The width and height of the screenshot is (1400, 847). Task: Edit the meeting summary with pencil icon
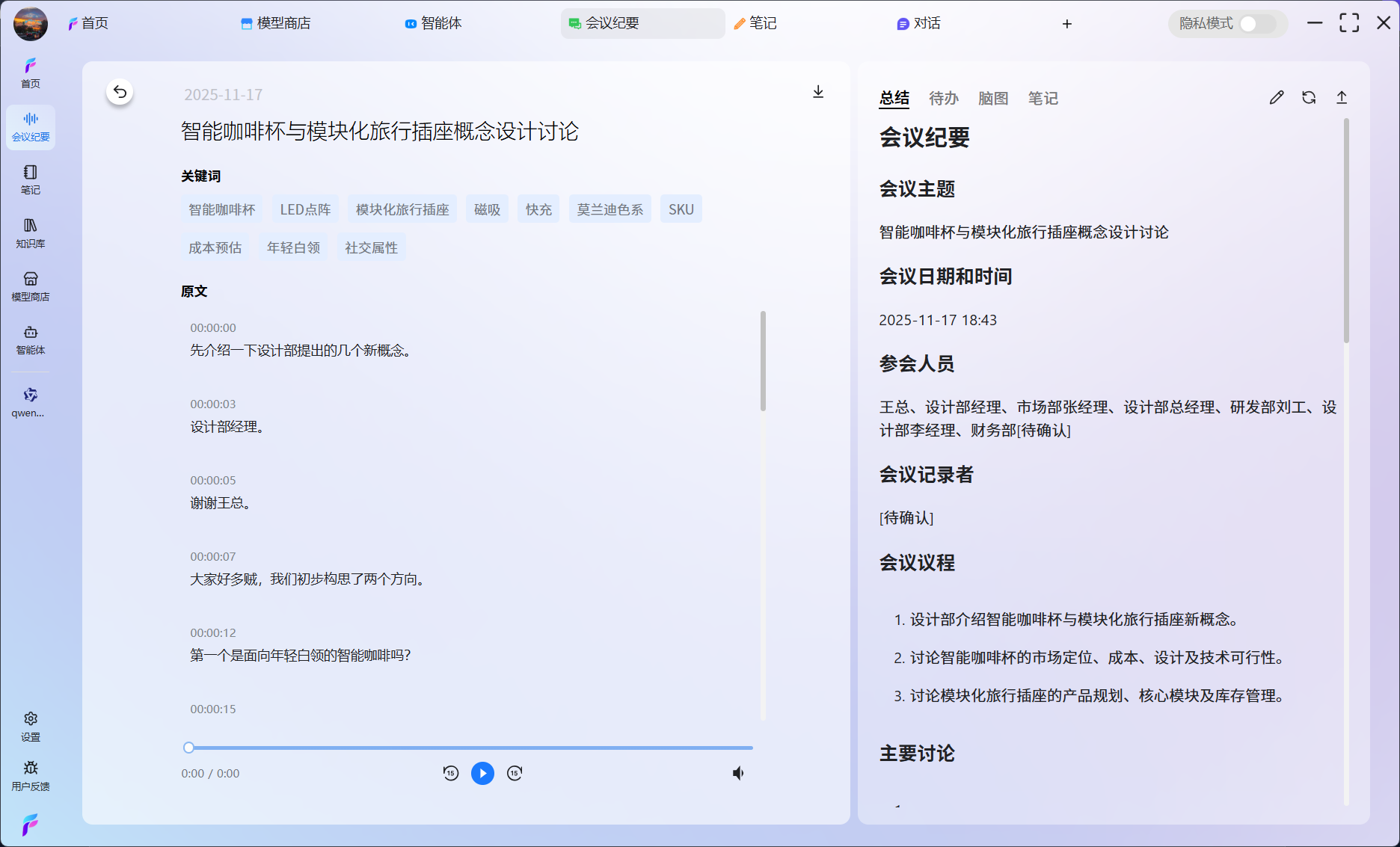pos(1276,97)
